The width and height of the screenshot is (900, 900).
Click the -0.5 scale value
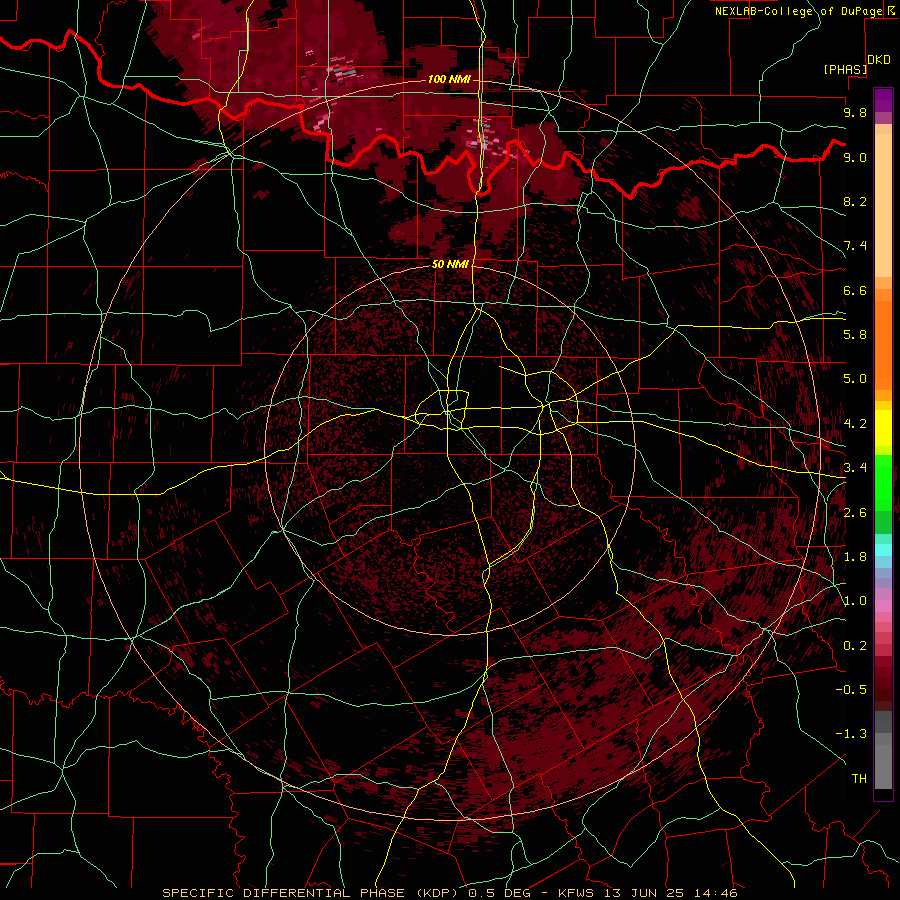pyautogui.click(x=851, y=690)
